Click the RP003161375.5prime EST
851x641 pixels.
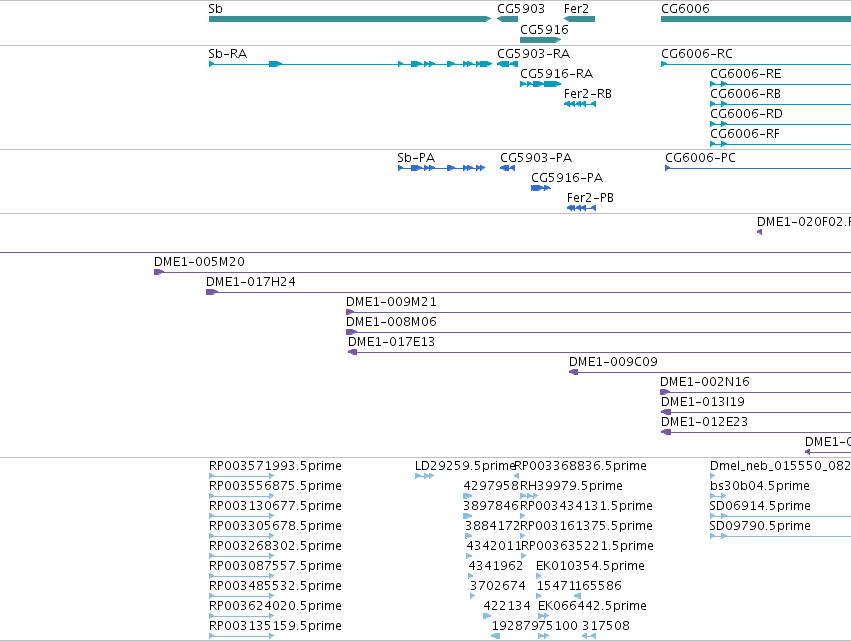click(523, 536)
